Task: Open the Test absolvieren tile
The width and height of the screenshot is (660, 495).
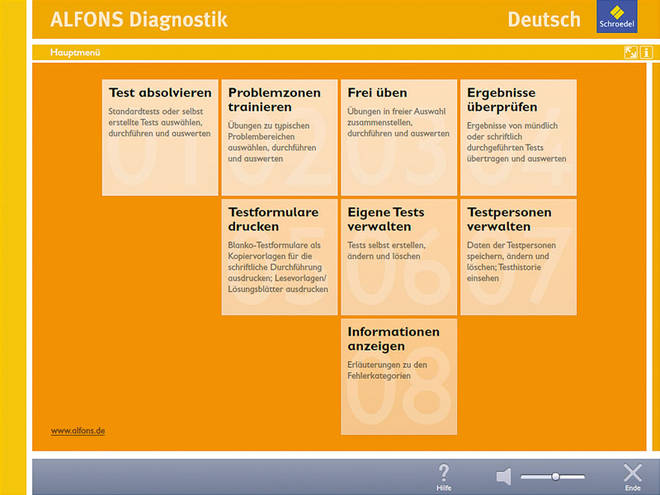Action: point(160,138)
